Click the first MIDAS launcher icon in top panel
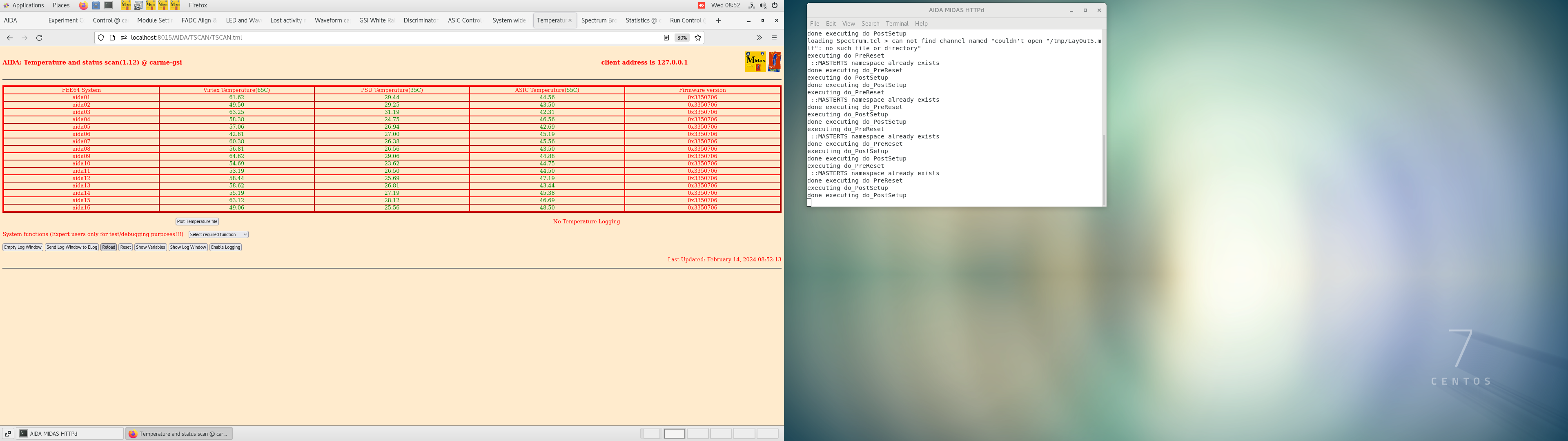 pyautogui.click(x=125, y=5)
